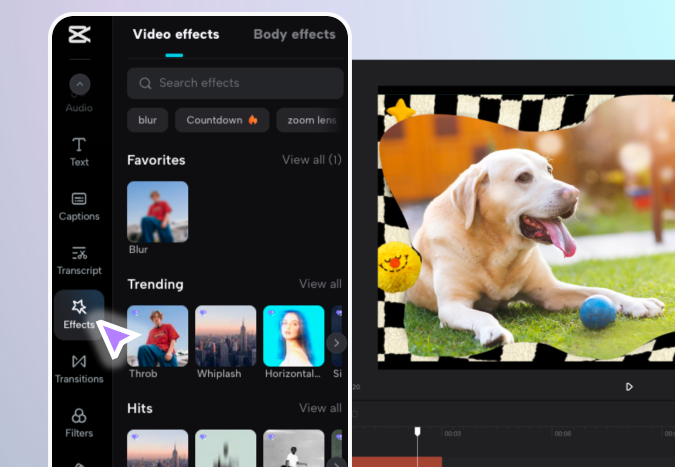
Task: Open View all for Hits
Action: pyautogui.click(x=320, y=408)
